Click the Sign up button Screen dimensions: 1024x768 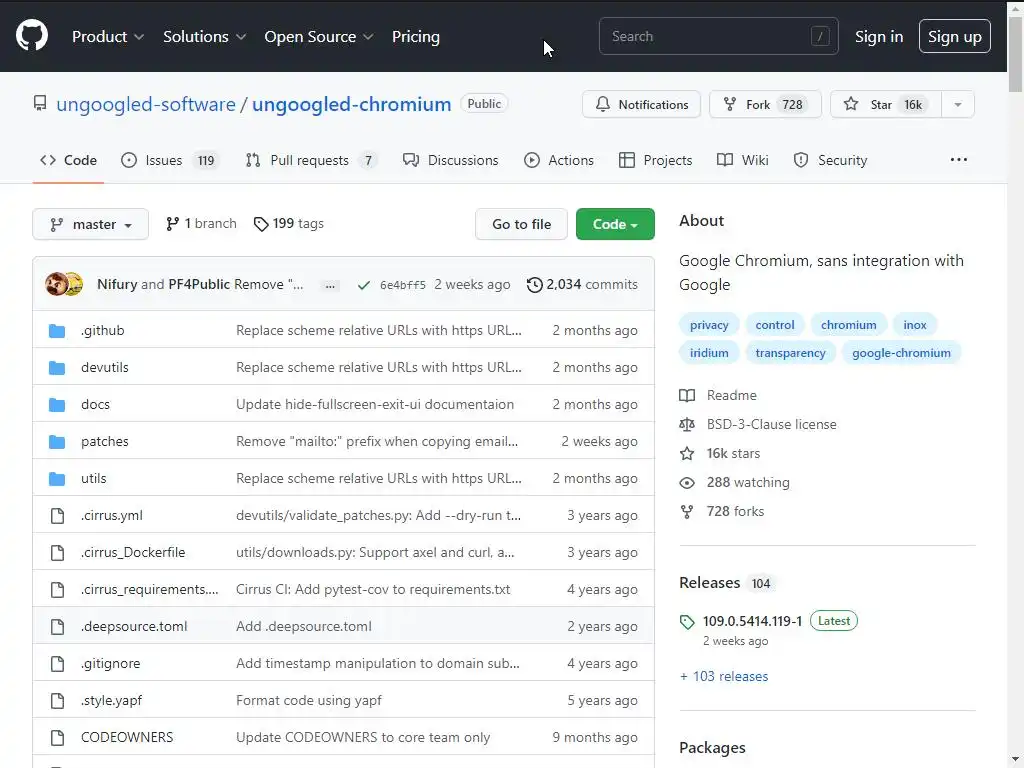point(954,36)
